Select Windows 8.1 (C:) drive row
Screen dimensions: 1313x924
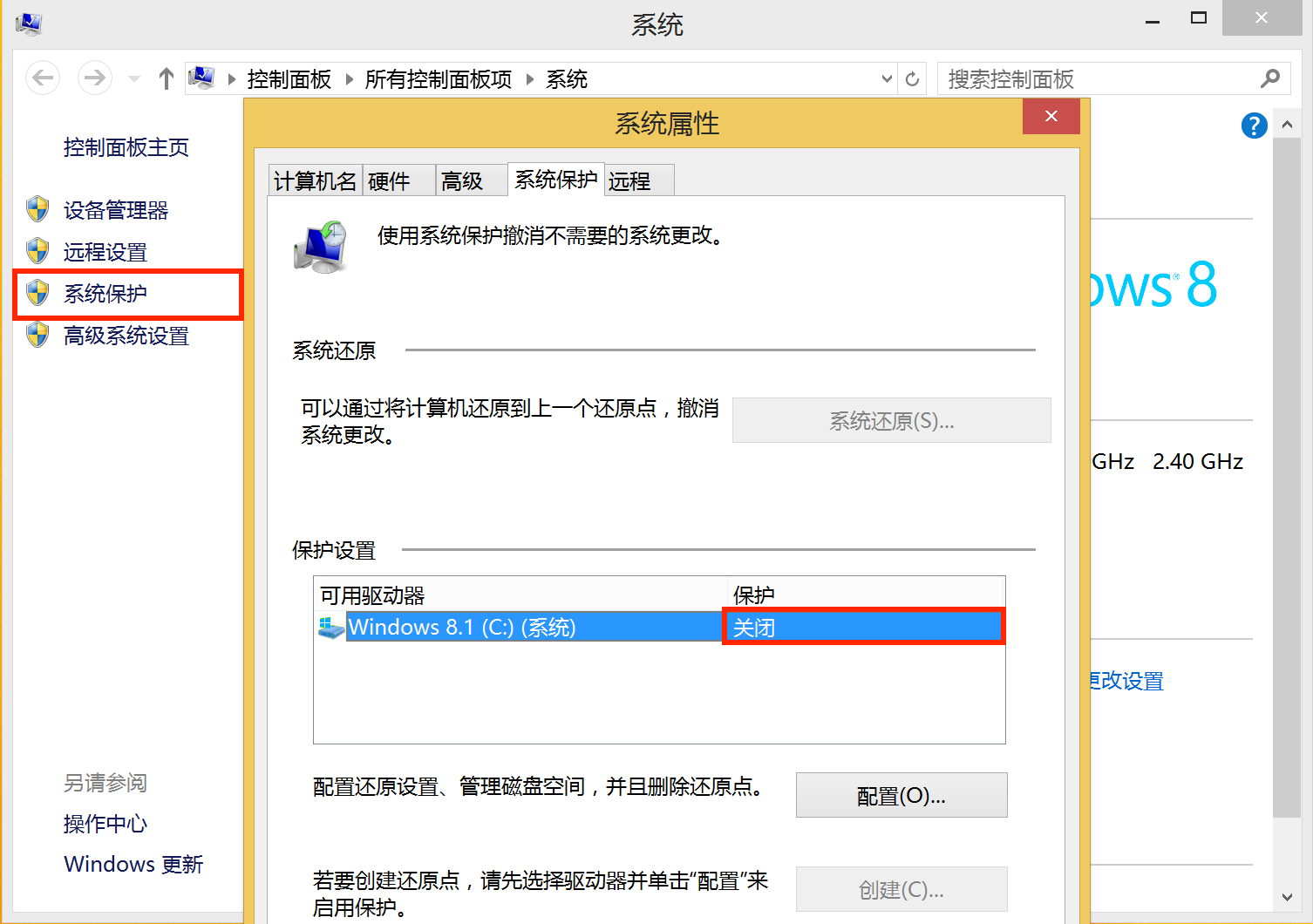coord(659,627)
